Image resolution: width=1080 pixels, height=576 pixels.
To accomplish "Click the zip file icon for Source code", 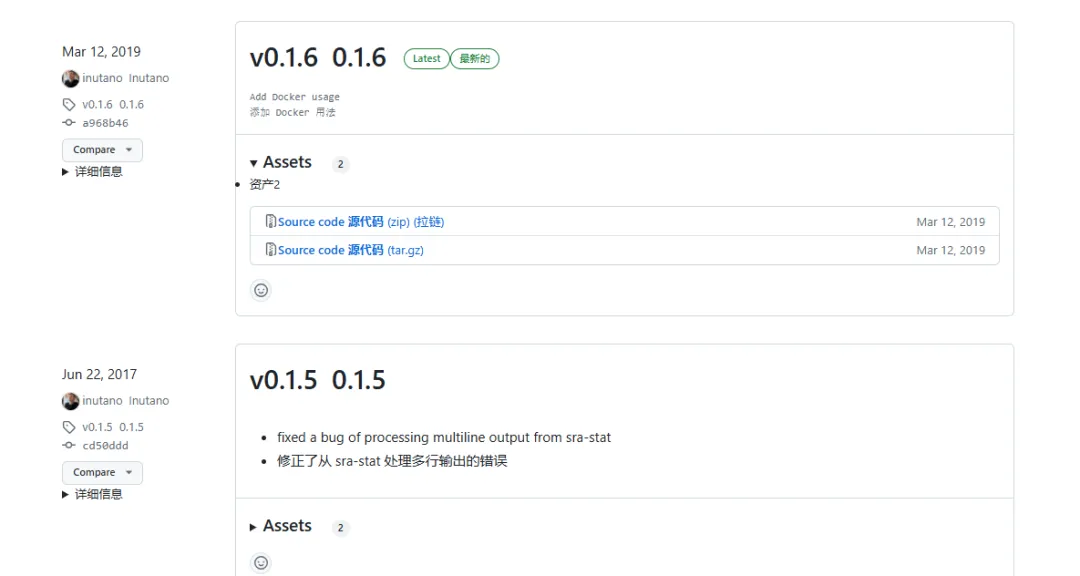I will 271,221.
